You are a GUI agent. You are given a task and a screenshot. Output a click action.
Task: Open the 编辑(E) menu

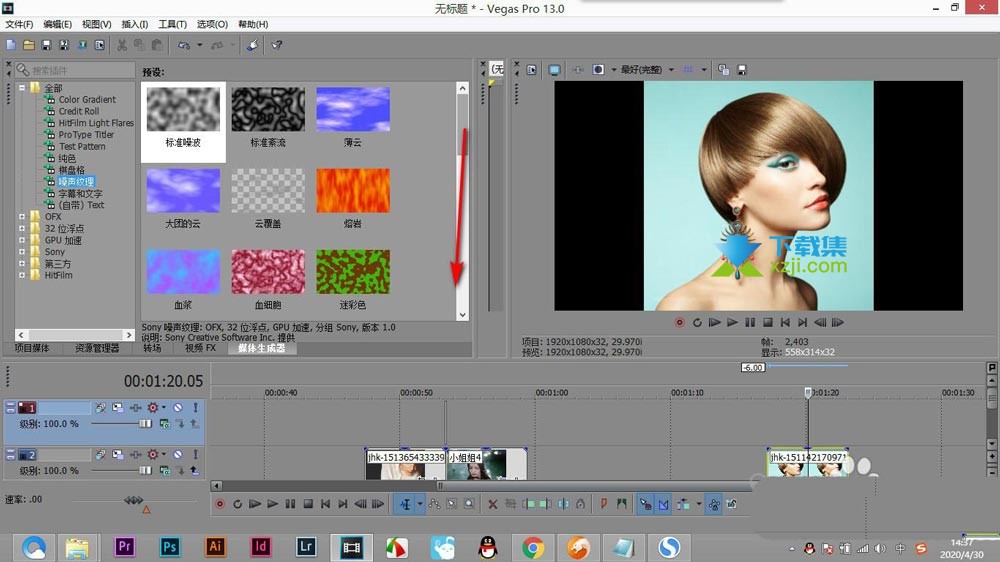(57, 24)
